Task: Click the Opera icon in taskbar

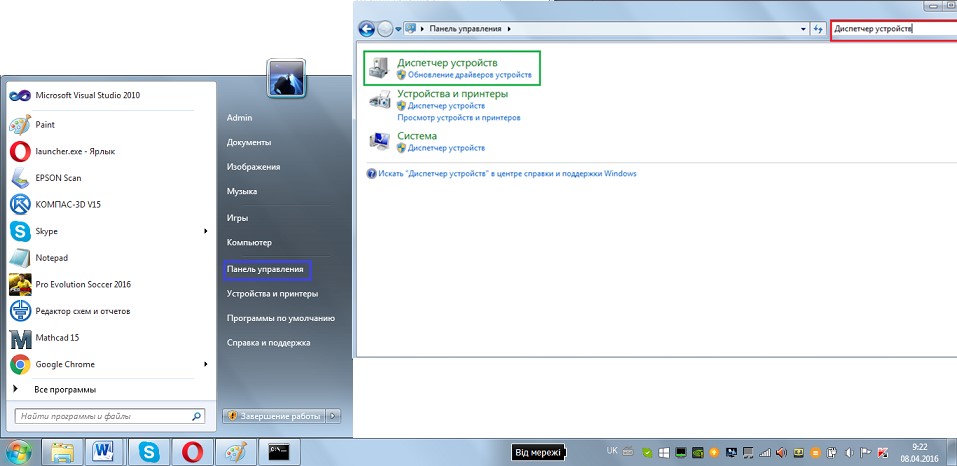Action: pos(190,451)
